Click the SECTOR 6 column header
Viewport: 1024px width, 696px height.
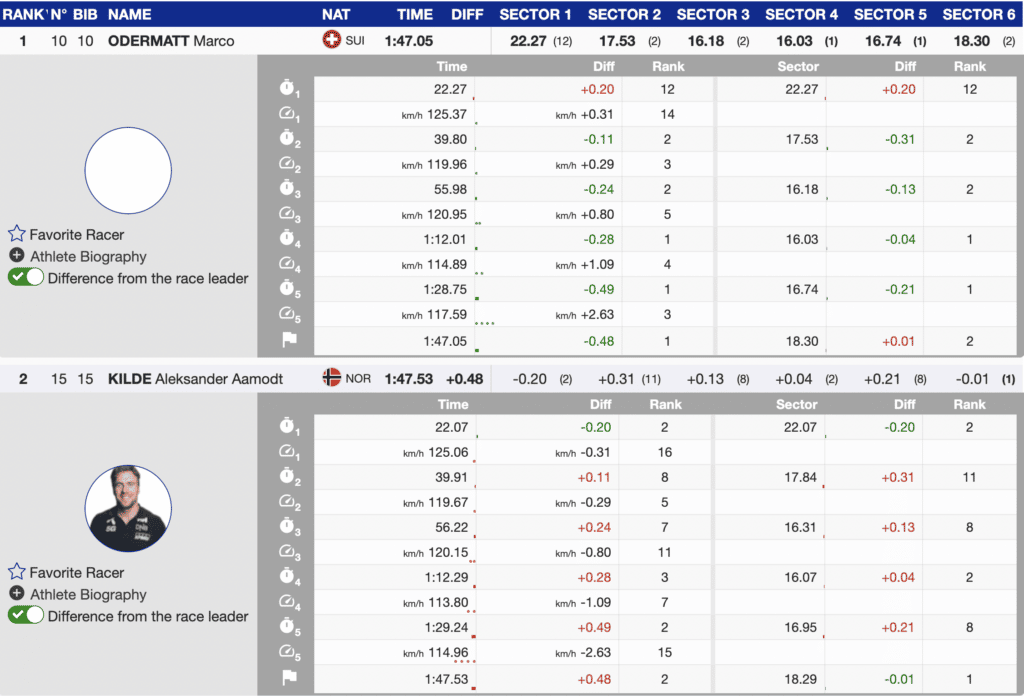[978, 14]
